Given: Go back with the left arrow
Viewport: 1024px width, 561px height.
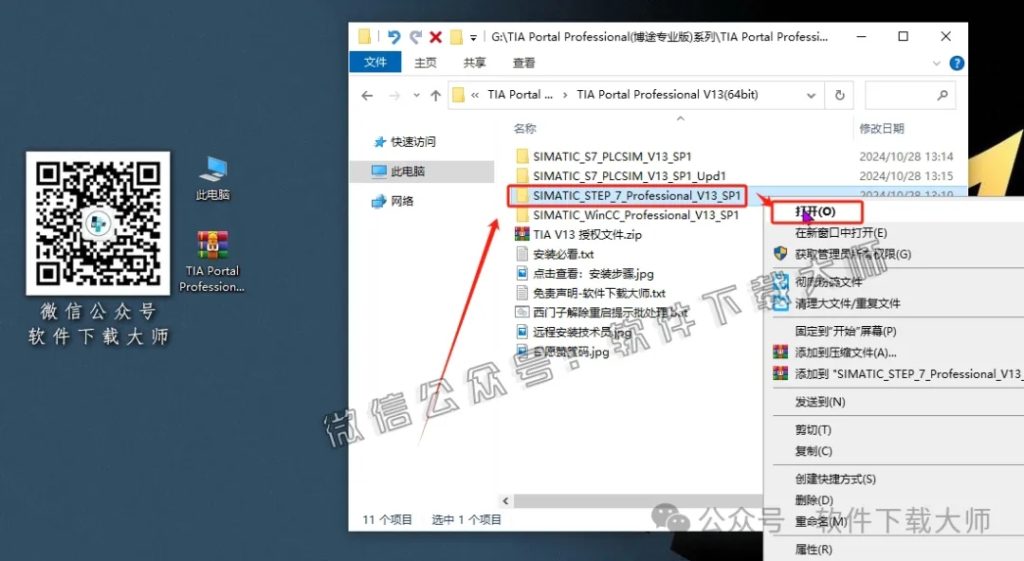Looking at the screenshot, I should [x=367, y=95].
